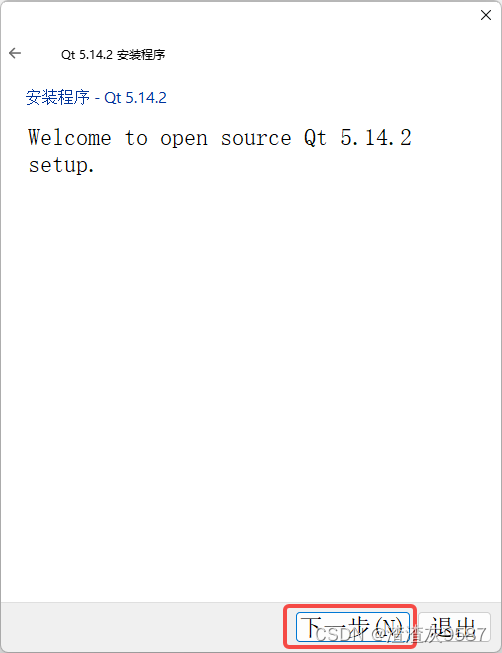502x653 pixels.
Task: Click the word to in the welcome message
Action: point(136,138)
